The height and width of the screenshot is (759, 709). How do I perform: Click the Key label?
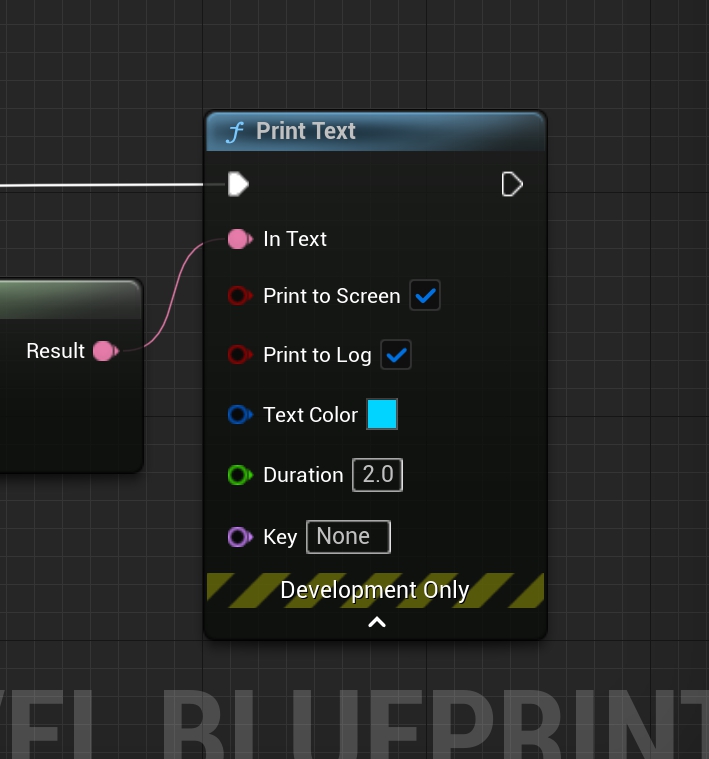point(280,537)
